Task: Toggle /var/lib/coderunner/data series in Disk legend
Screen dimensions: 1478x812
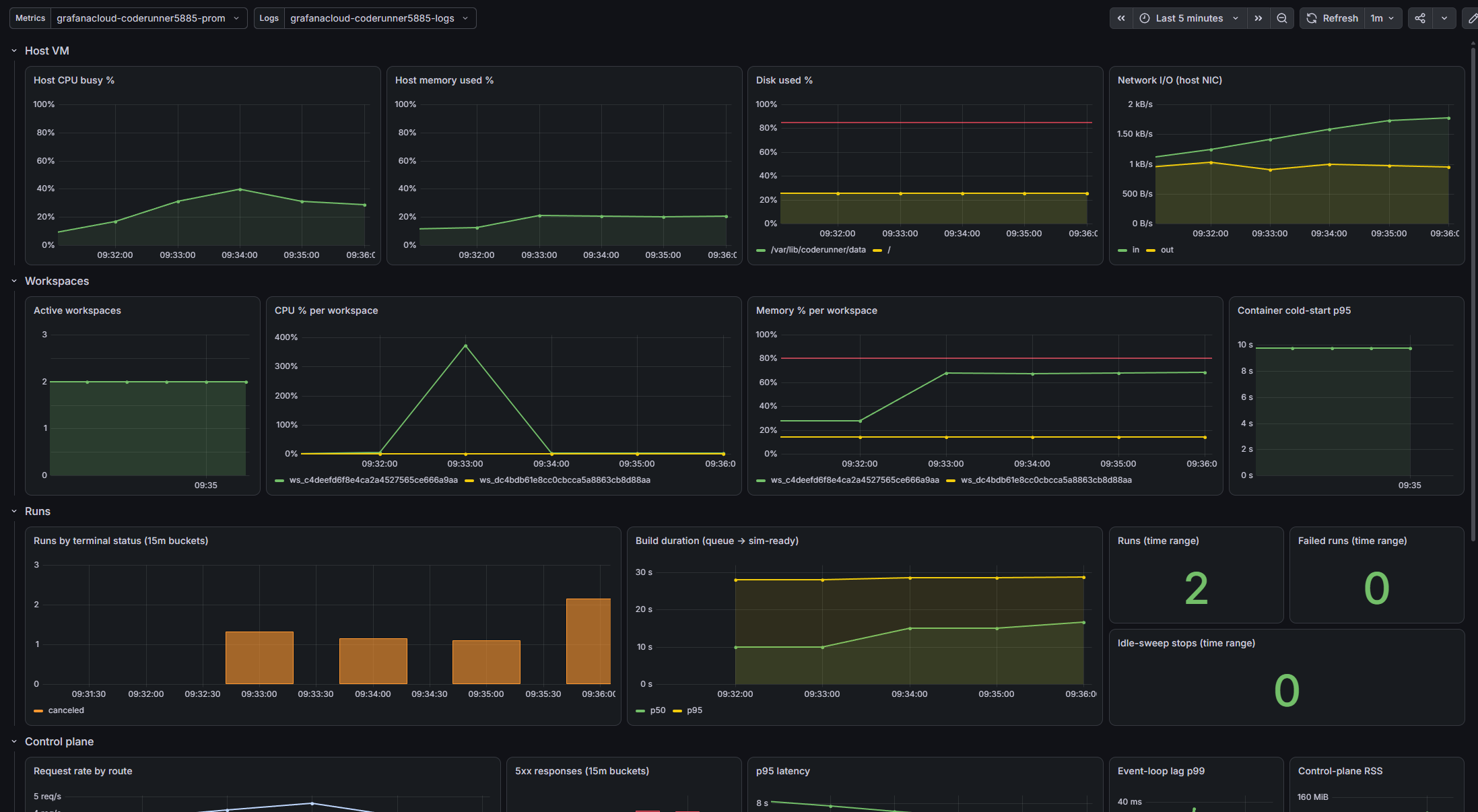Action: (818, 250)
